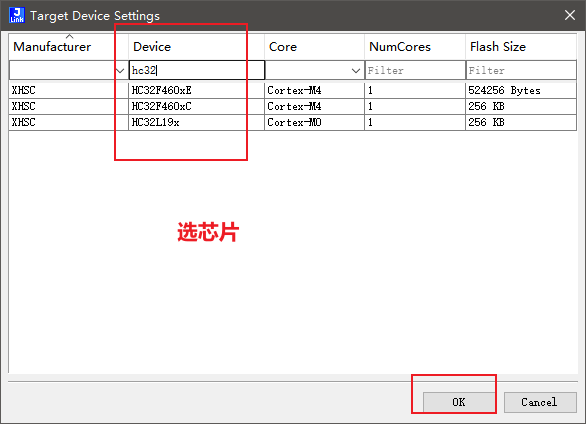Click NumCores value 1 in HC32F460xE row
This screenshot has height=424, width=586.
click(x=415, y=90)
